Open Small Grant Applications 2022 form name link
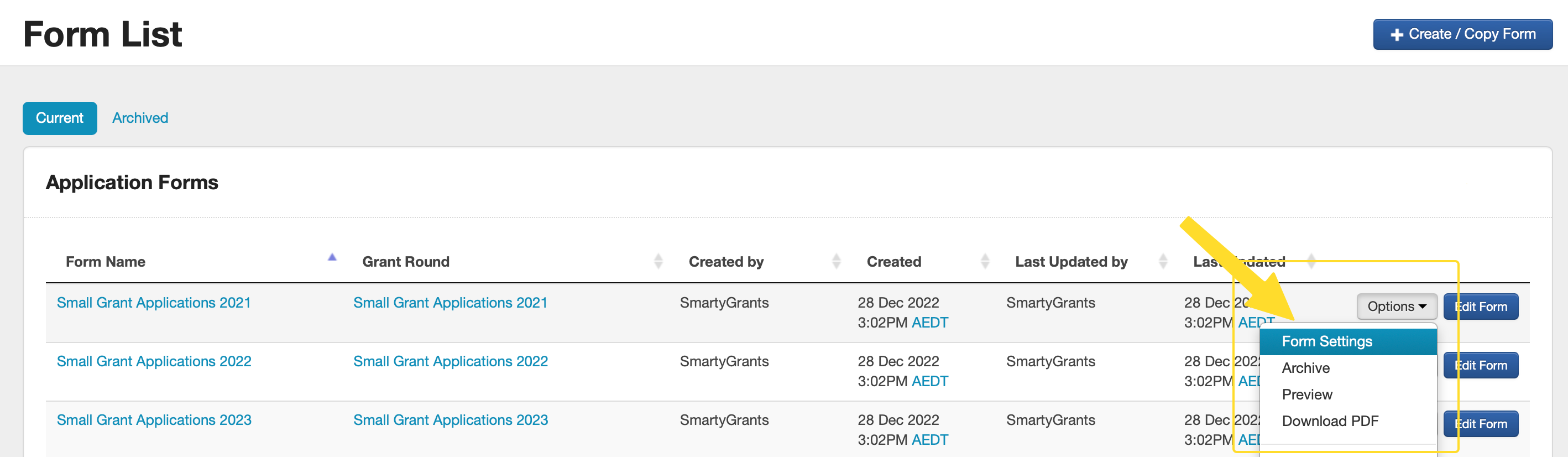The image size is (1568, 457). (154, 361)
